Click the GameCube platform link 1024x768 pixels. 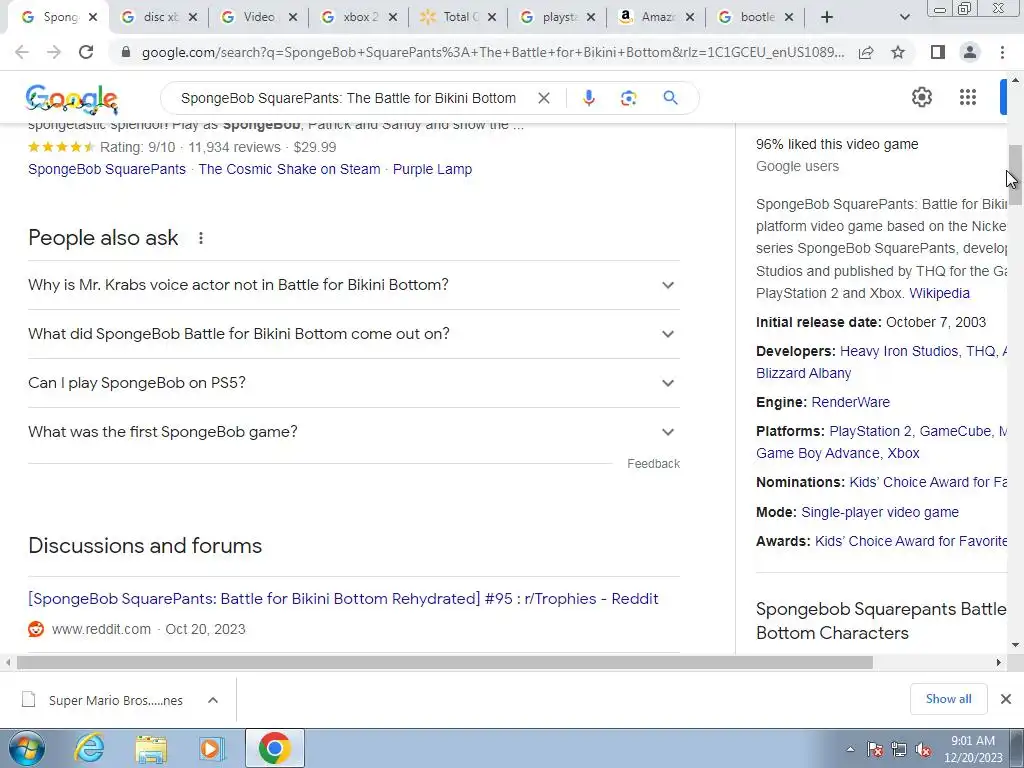pyautogui.click(x=955, y=432)
